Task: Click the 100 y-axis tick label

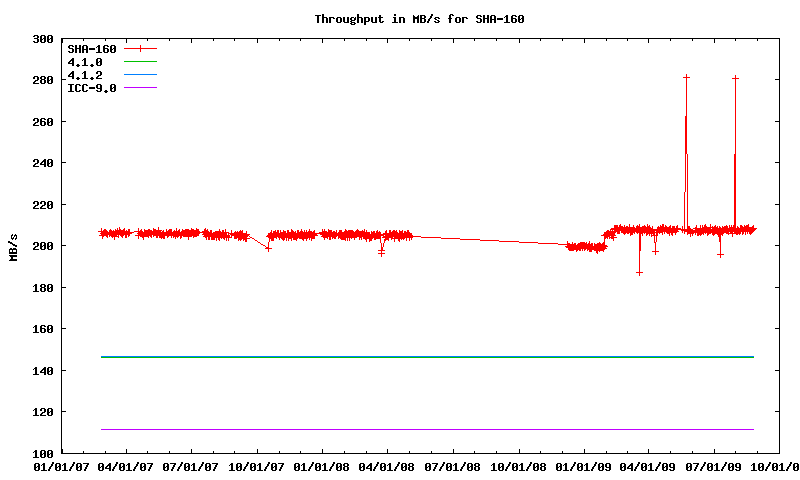Action: [x=43, y=453]
